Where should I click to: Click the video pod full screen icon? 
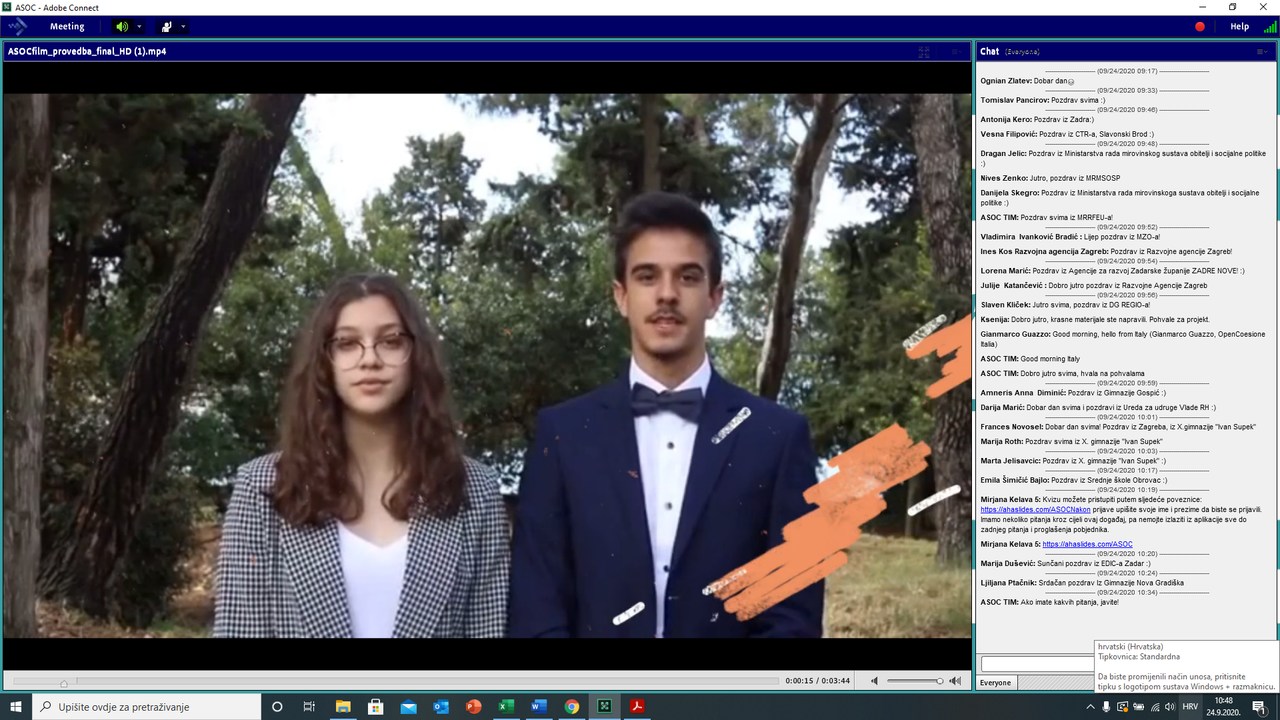[x=924, y=52]
